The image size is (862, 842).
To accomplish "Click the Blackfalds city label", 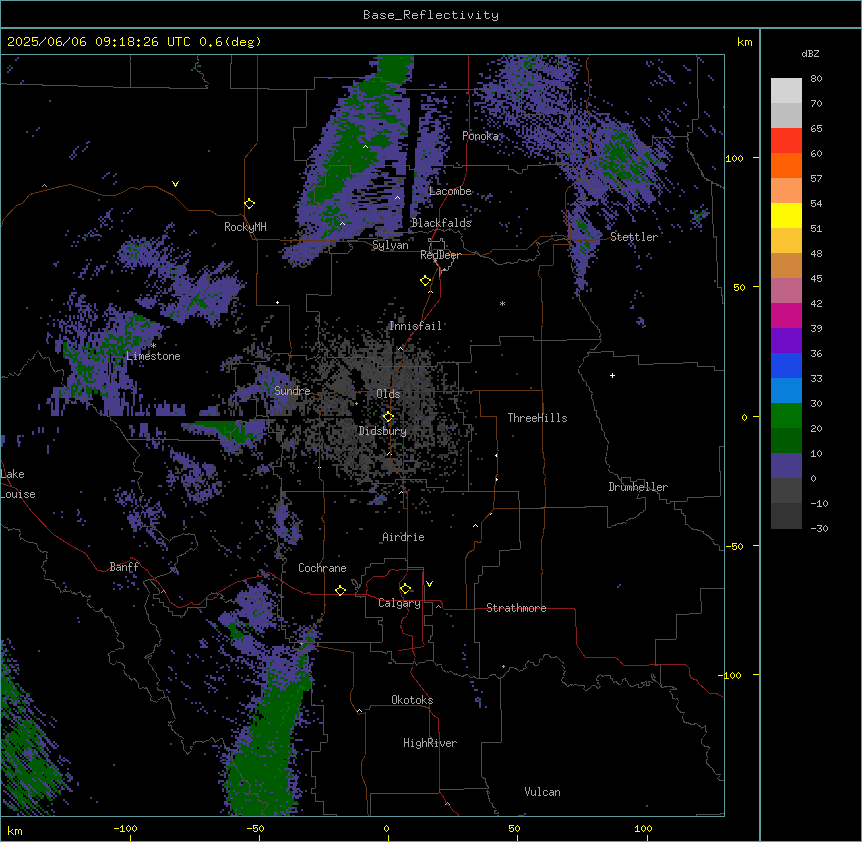I will point(441,223).
